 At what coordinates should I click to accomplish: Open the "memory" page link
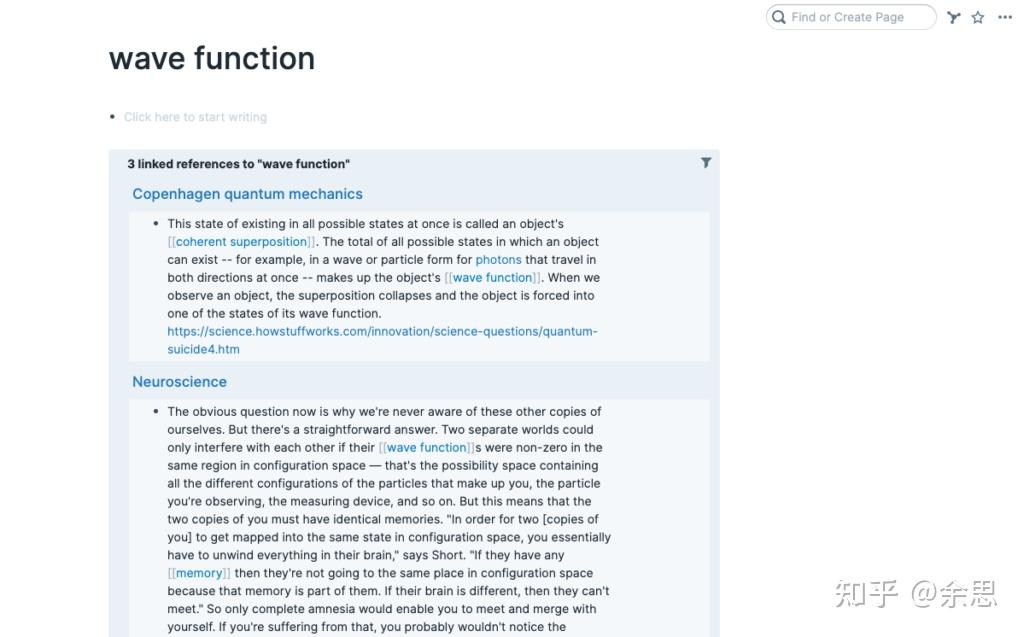[x=199, y=574]
